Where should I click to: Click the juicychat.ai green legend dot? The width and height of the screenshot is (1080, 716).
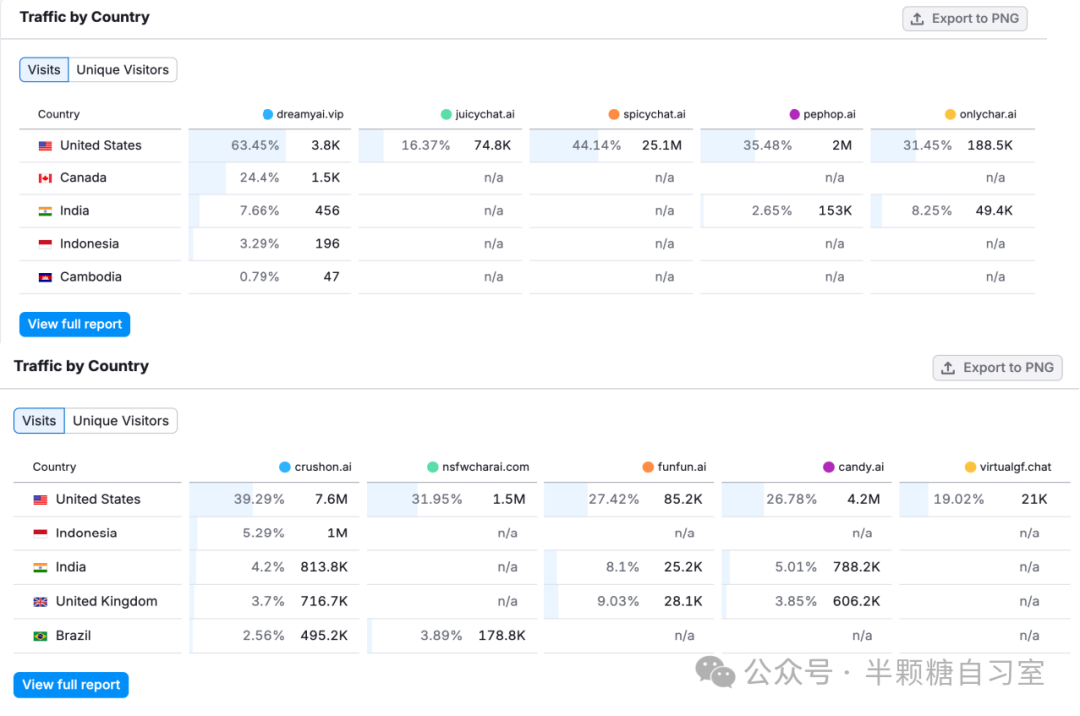(x=446, y=114)
